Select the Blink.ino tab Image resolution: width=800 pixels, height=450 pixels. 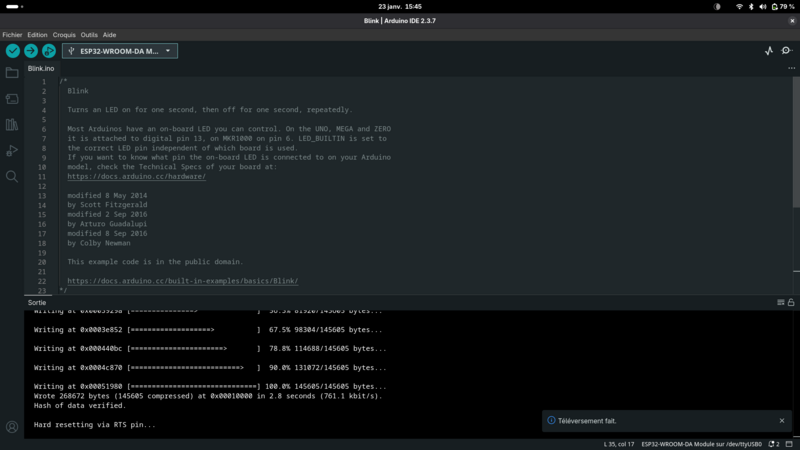click(41, 68)
